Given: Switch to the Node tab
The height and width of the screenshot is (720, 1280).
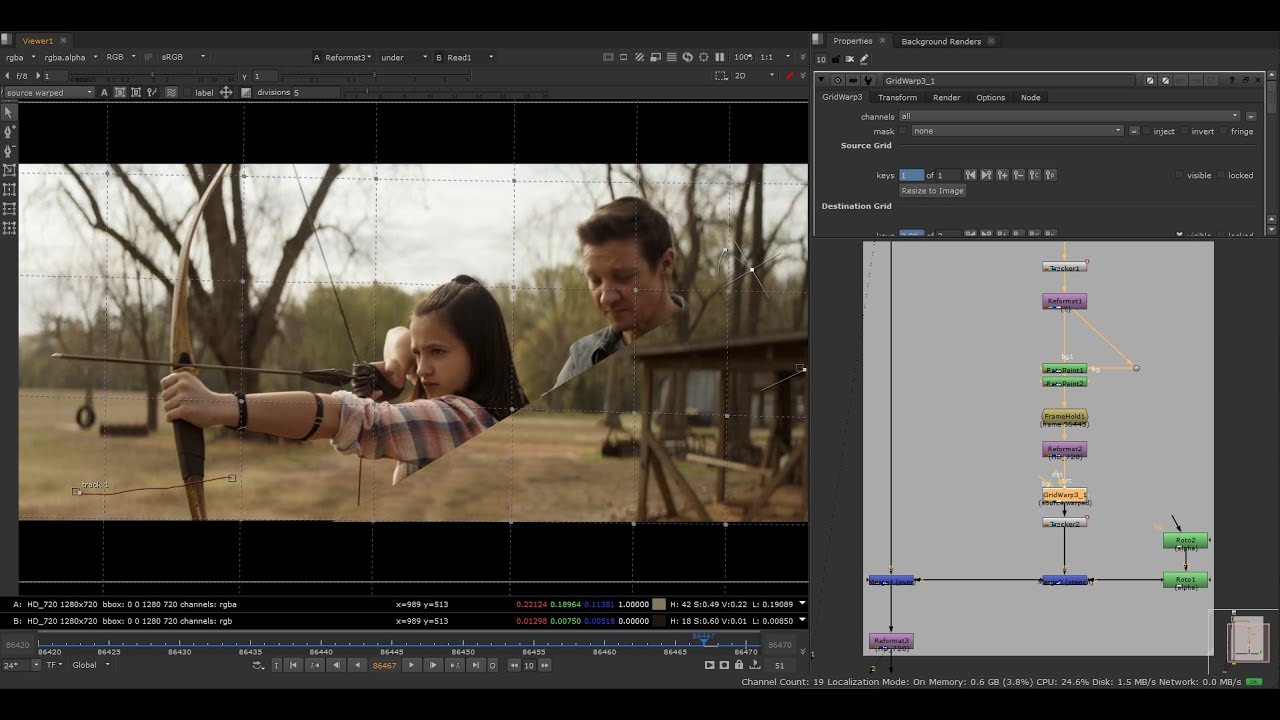Looking at the screenshot, I should pyautogui.click(x=1030, y=97).
